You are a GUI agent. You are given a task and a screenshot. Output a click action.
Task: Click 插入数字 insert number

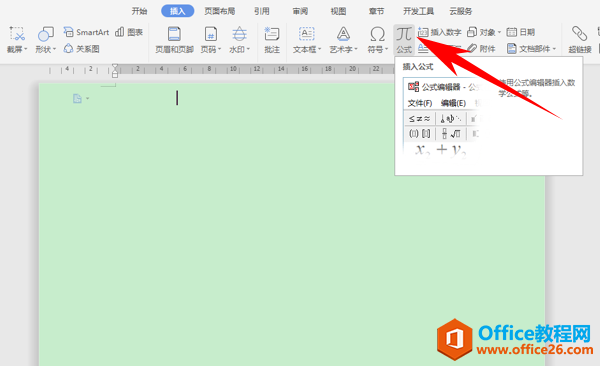440,32
